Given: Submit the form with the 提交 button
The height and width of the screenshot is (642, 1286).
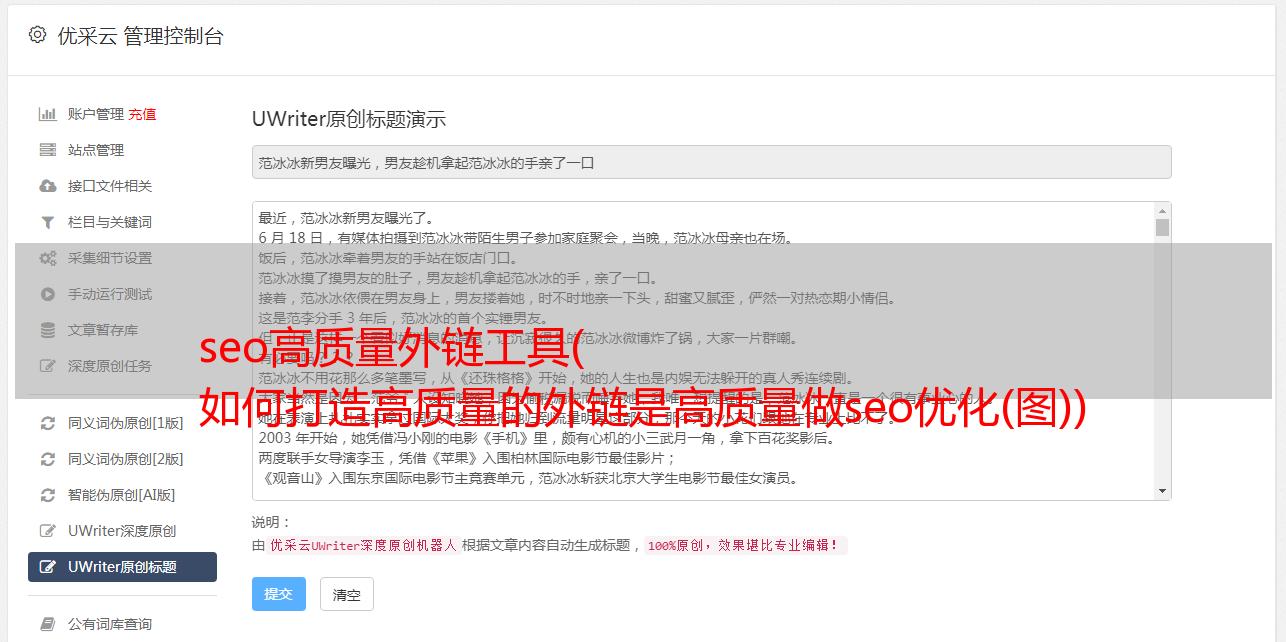Looking at the screenshot, I should [278, 594].
